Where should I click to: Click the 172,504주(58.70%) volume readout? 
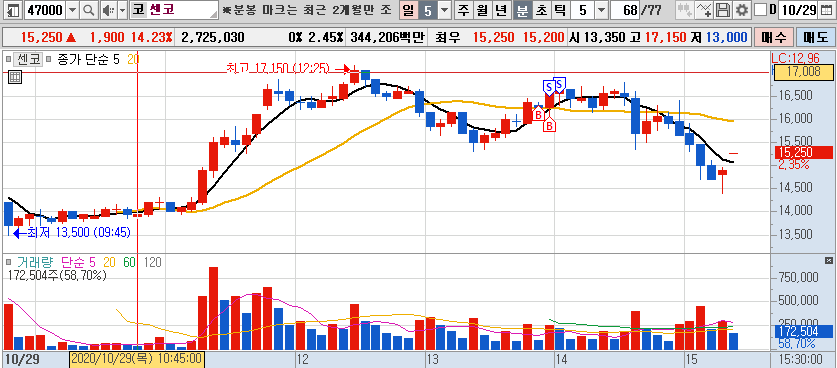(57, 276)
